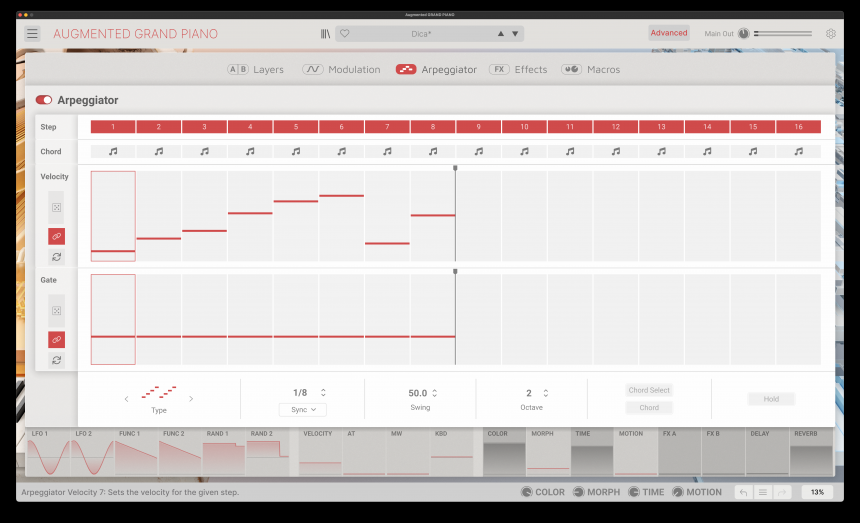
Task: Click the MORPH macro knob
Action: (579, 492)
